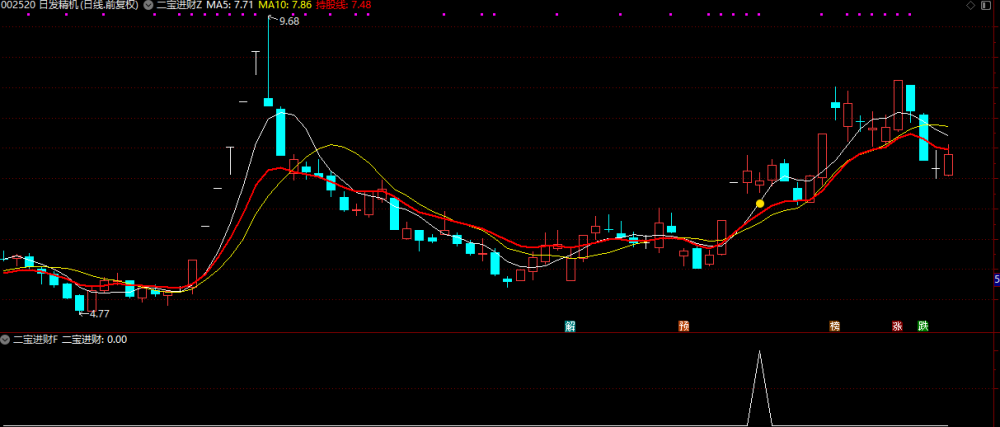Screen dimensions: 1000x427
Task: Click the tall cyan candle below 9.68
Action: click(280, 132)
